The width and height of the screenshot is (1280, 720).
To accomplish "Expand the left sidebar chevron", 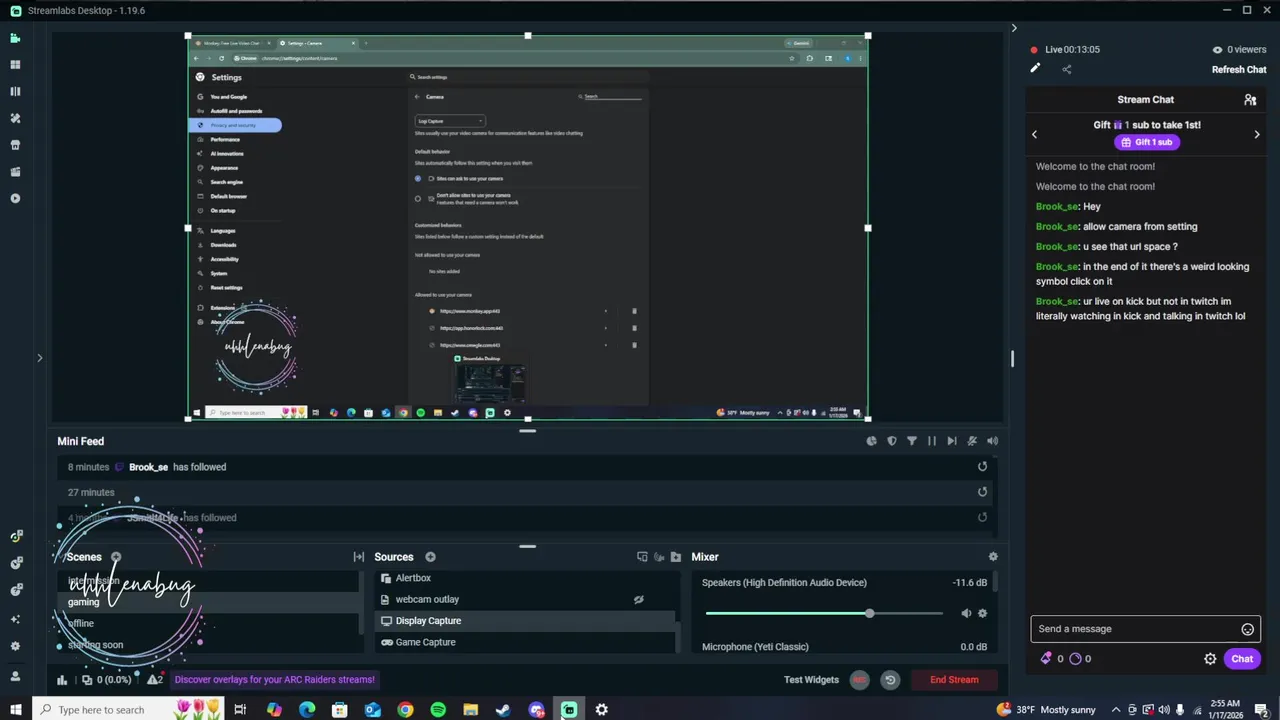I will click(40, 358).
